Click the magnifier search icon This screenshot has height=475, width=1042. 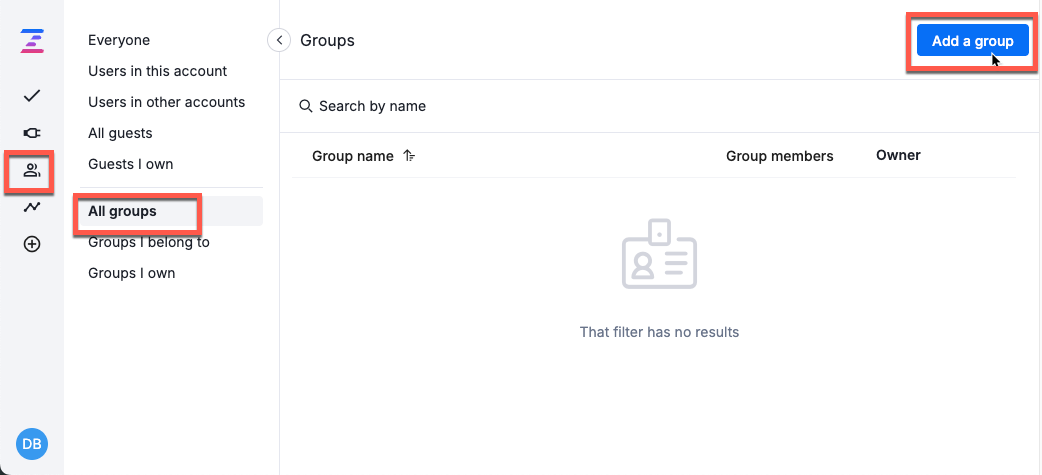tap(306, 106)
